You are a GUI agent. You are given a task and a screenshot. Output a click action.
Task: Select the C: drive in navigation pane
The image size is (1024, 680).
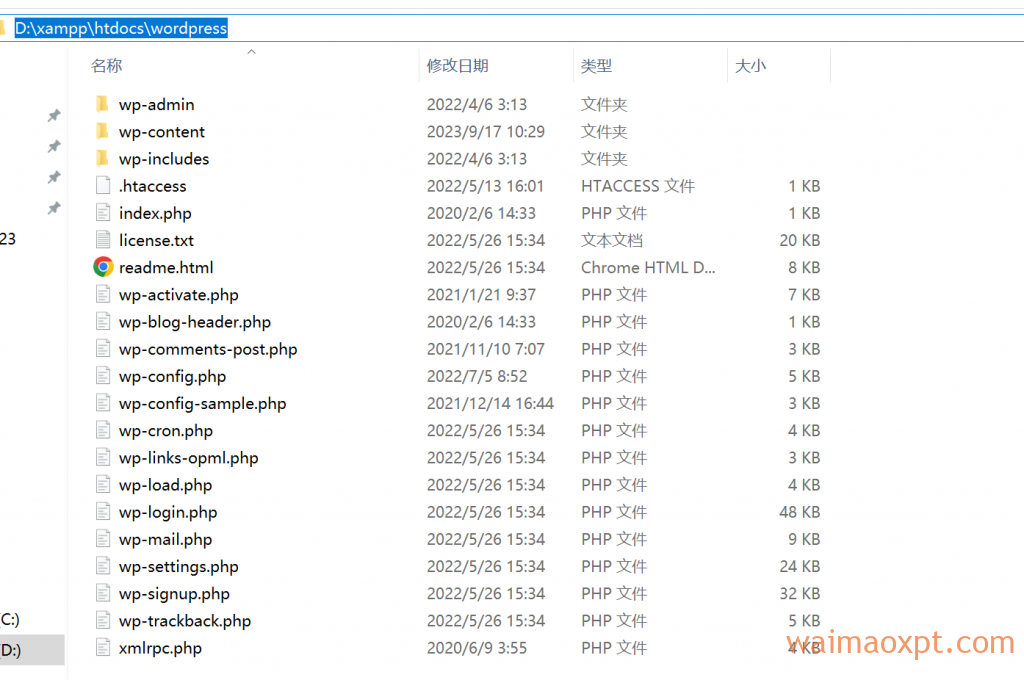point(10,619)
